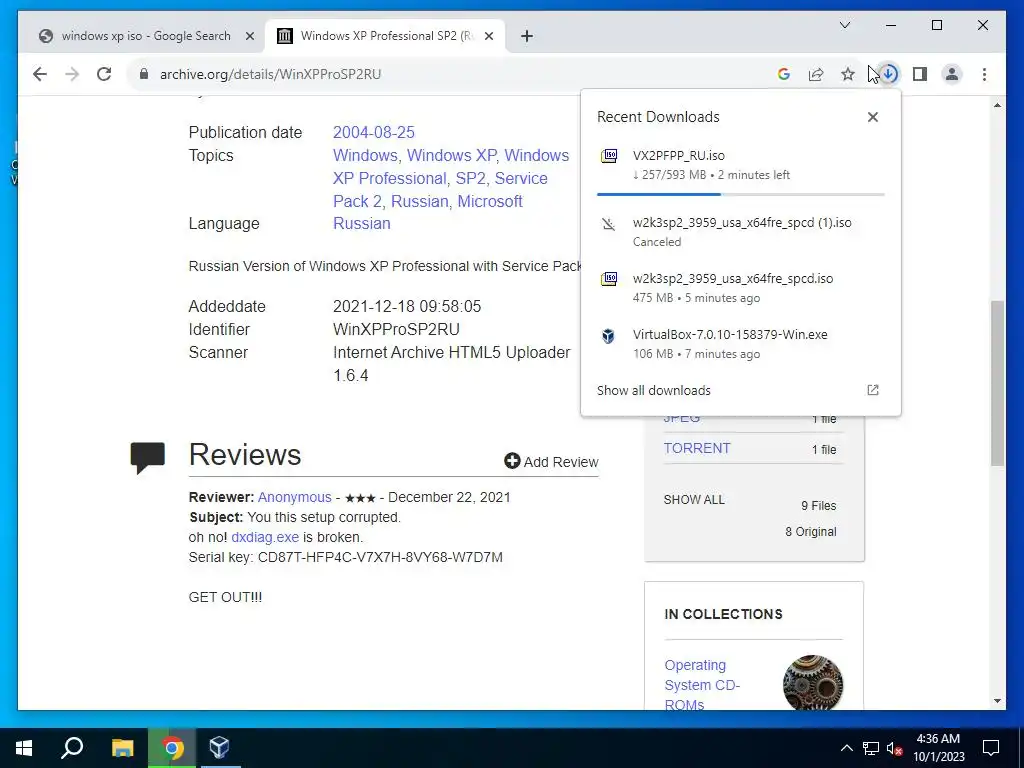The height and width of the screenshot is (768, 1024).
Task: Open publication date 2004-08-25 link
Action: [374, 132]
